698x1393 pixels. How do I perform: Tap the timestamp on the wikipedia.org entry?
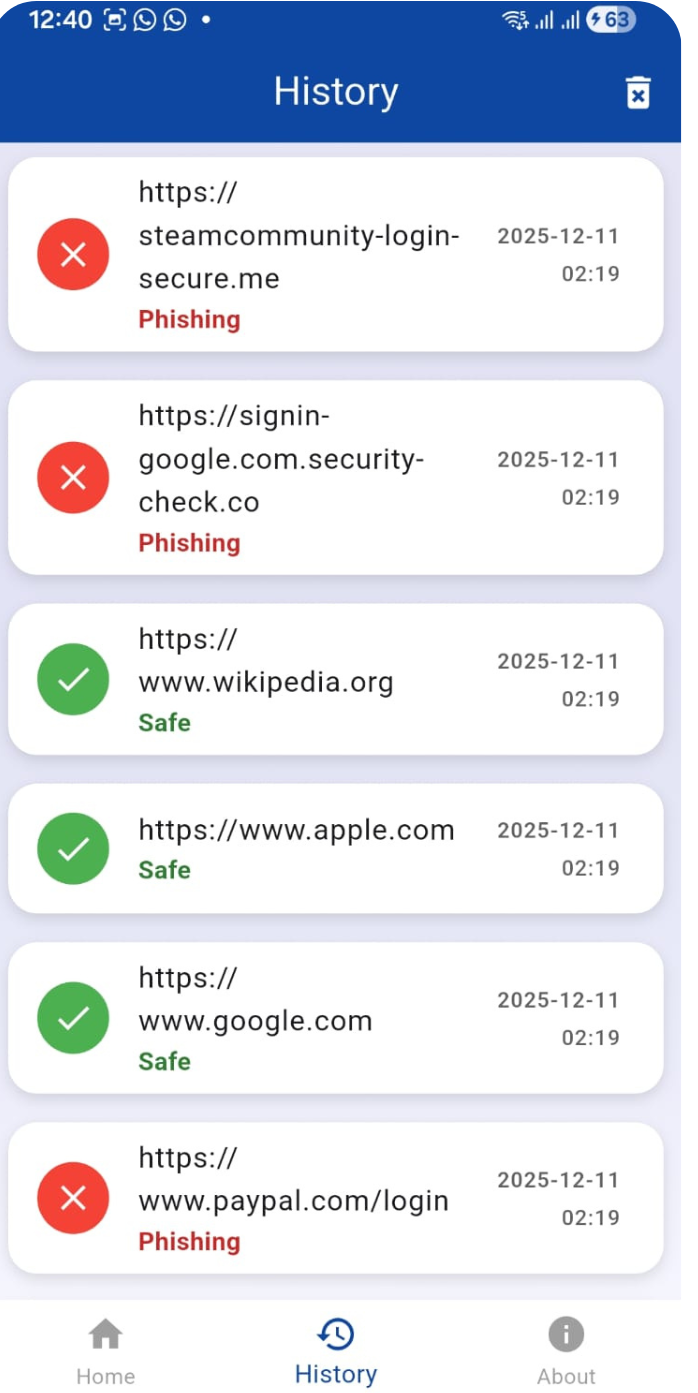tap(558, 680)
